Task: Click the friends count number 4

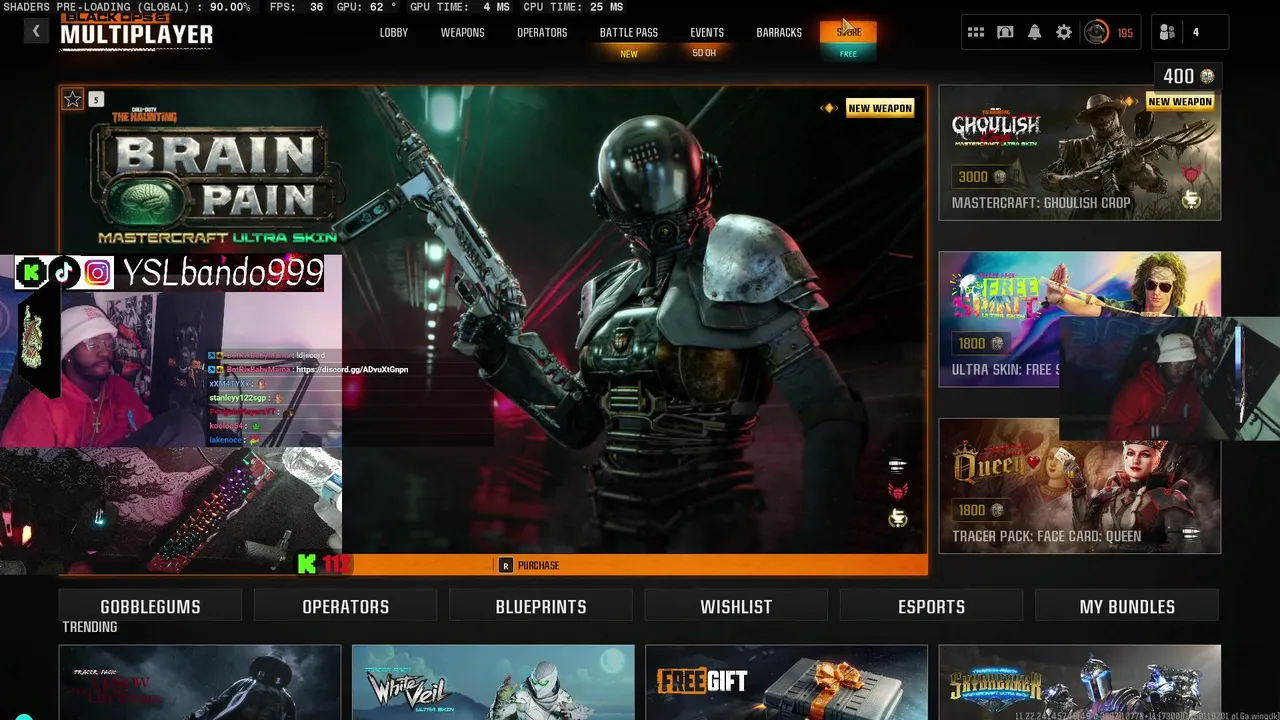Action: click(1195, 32)
